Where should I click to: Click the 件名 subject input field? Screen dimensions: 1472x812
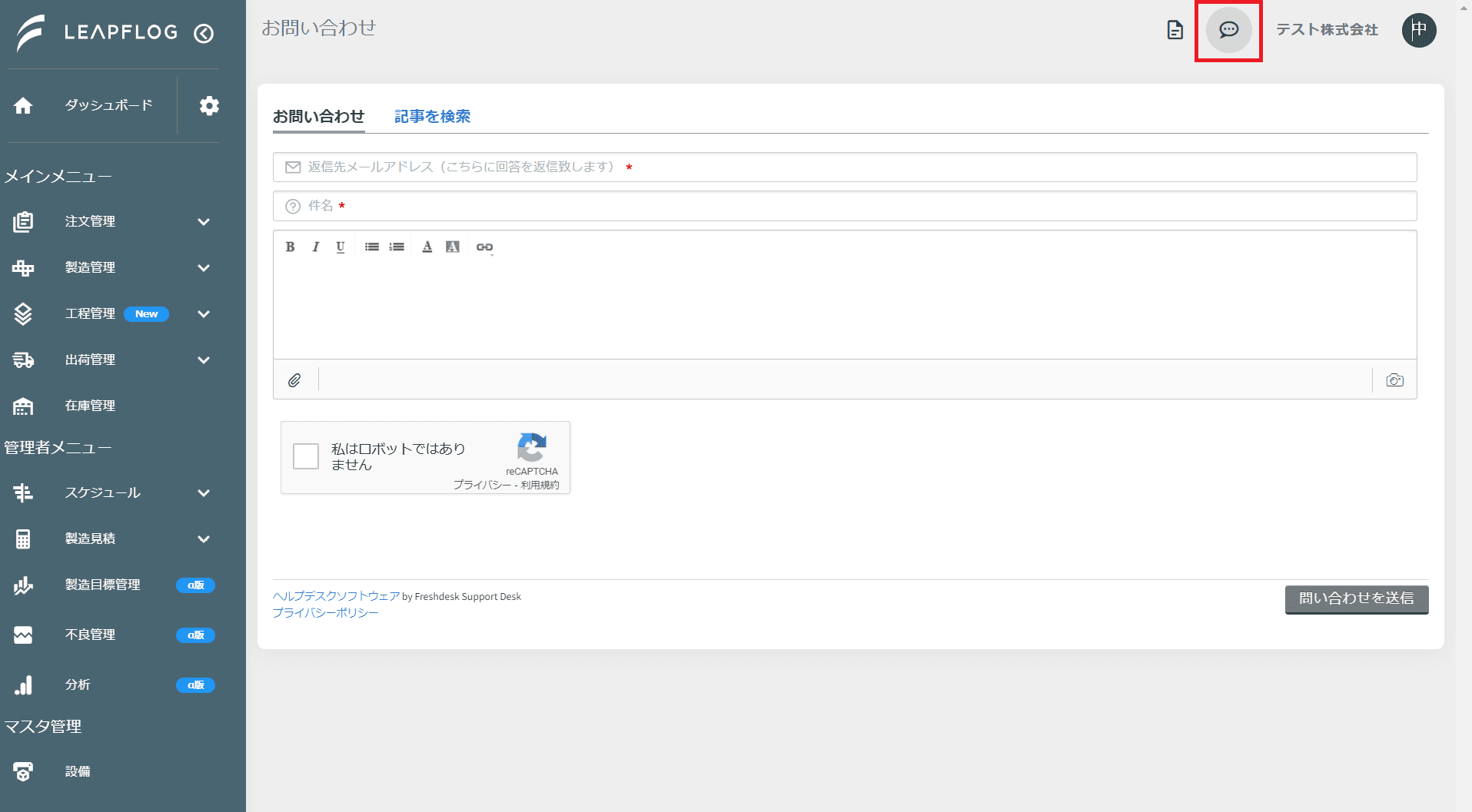click(x=845, y=206)
